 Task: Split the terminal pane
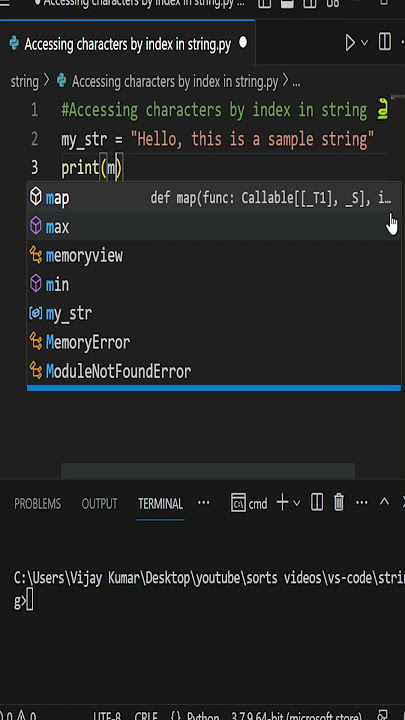click(317, 503)
